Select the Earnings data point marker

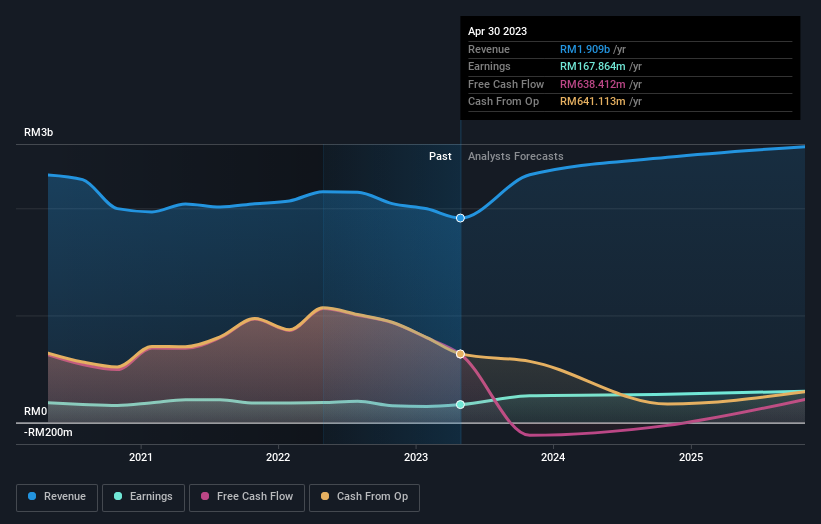pos(460,405)
